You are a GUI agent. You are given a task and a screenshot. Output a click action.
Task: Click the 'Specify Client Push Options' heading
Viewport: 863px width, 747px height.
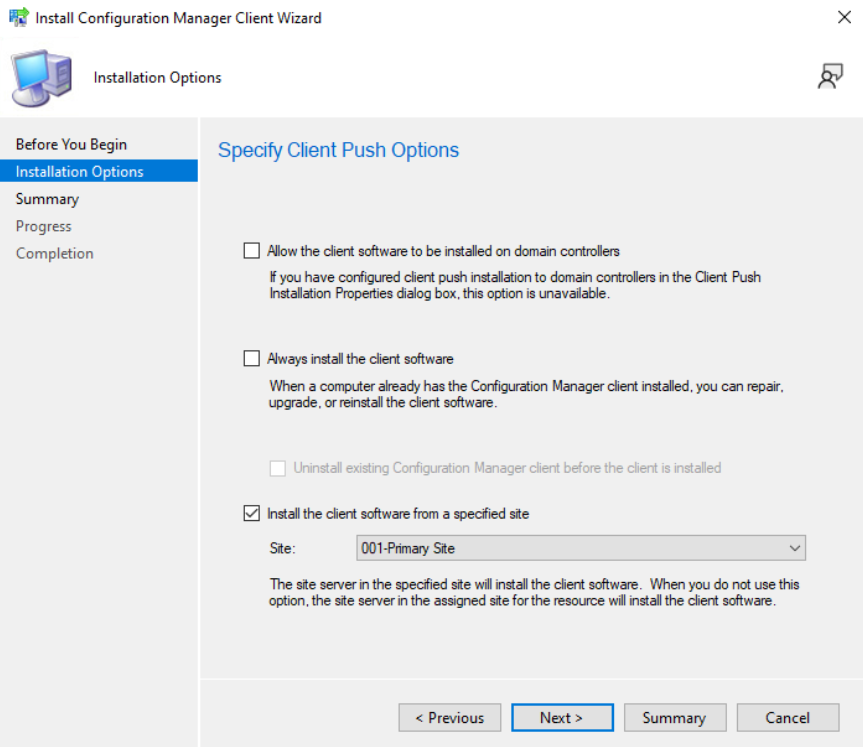[338, 150]
